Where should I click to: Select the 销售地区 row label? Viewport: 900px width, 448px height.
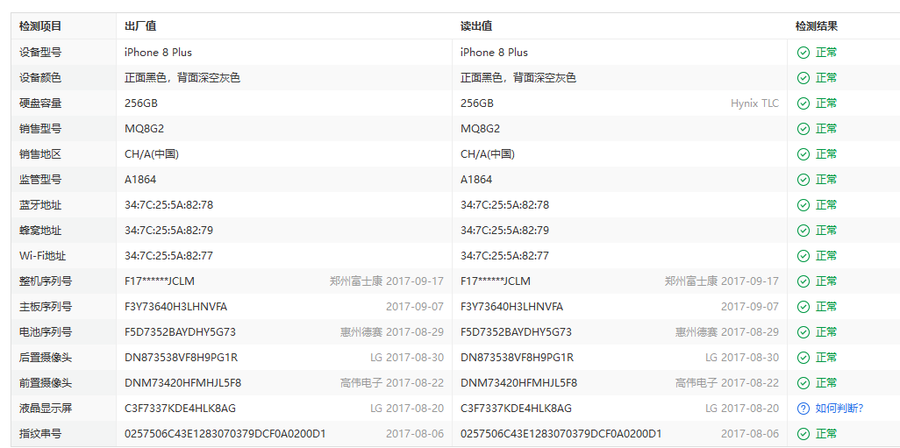click(40, 154)
